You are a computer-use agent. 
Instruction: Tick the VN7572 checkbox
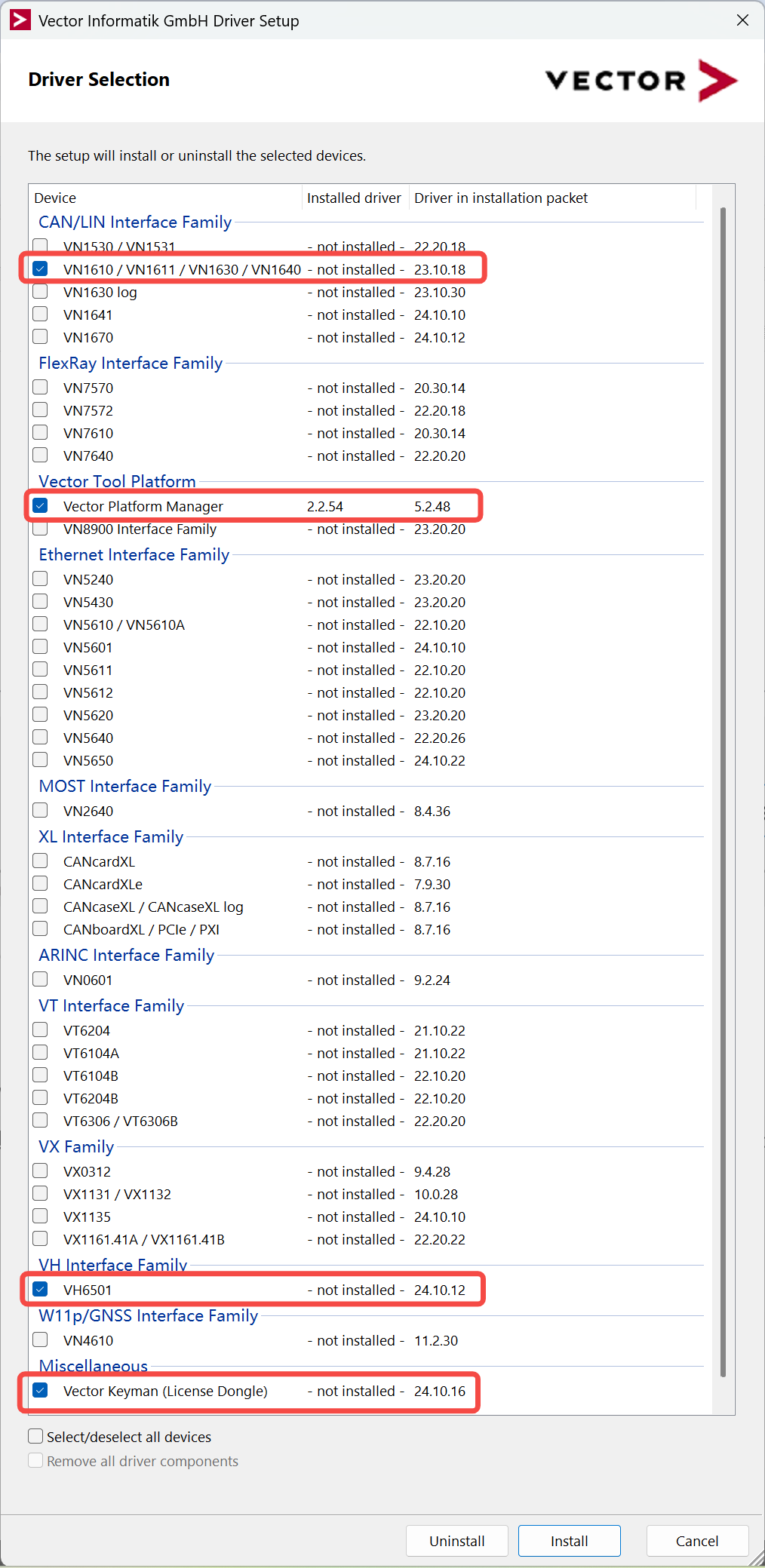(41, 410)
